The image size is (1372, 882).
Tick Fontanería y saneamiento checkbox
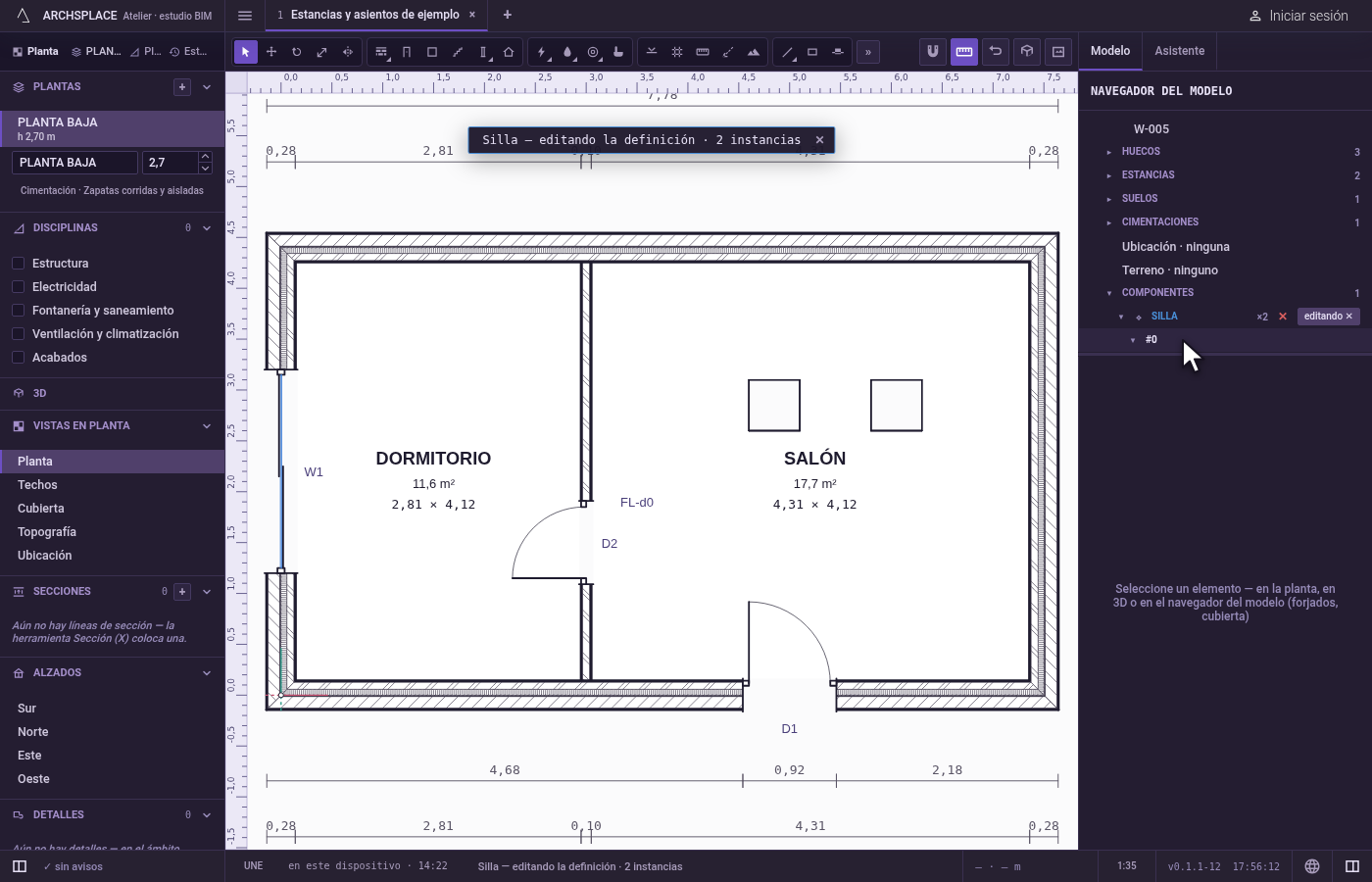18,311
